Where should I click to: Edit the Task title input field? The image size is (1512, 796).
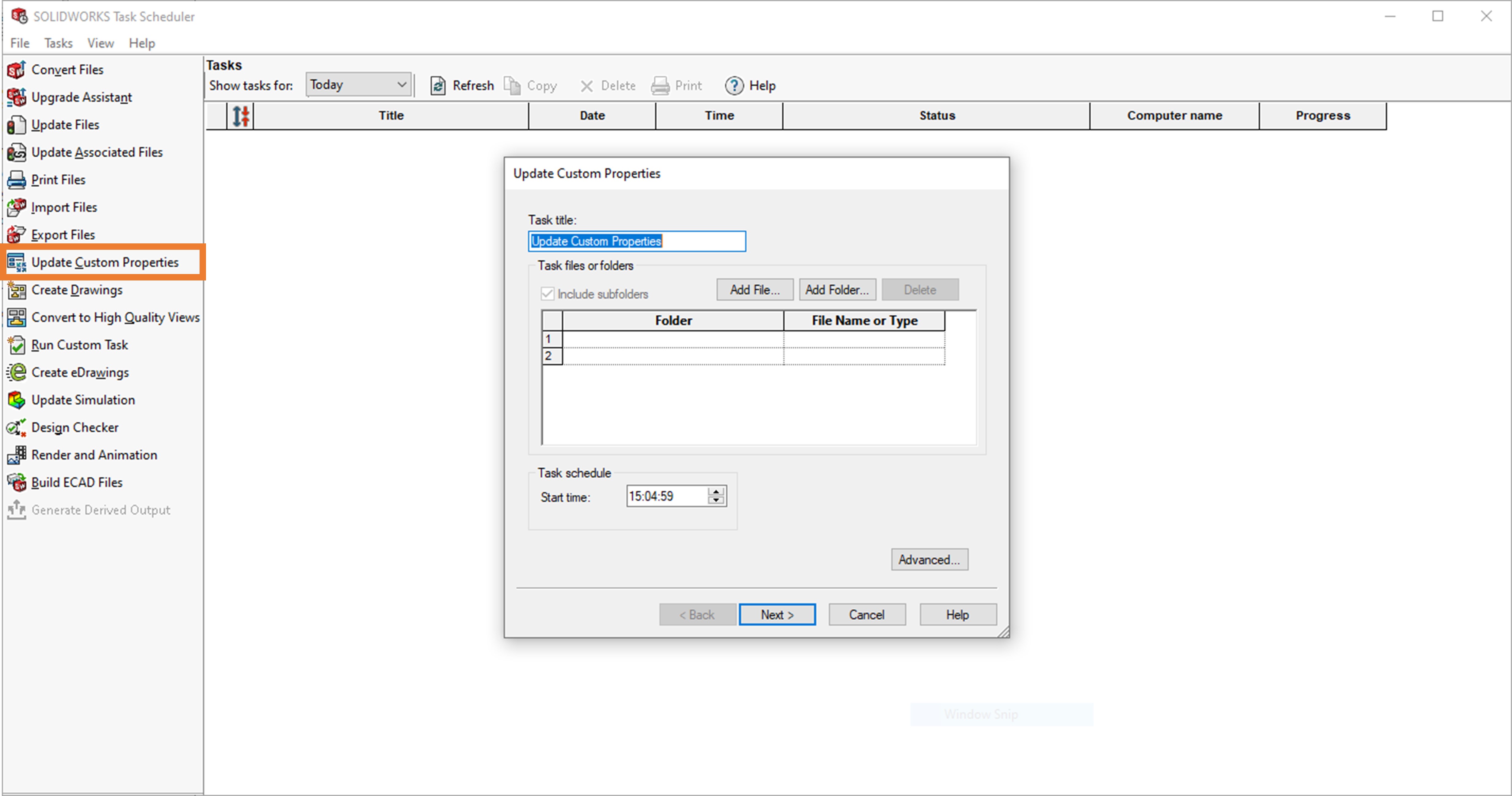point(637,241)
